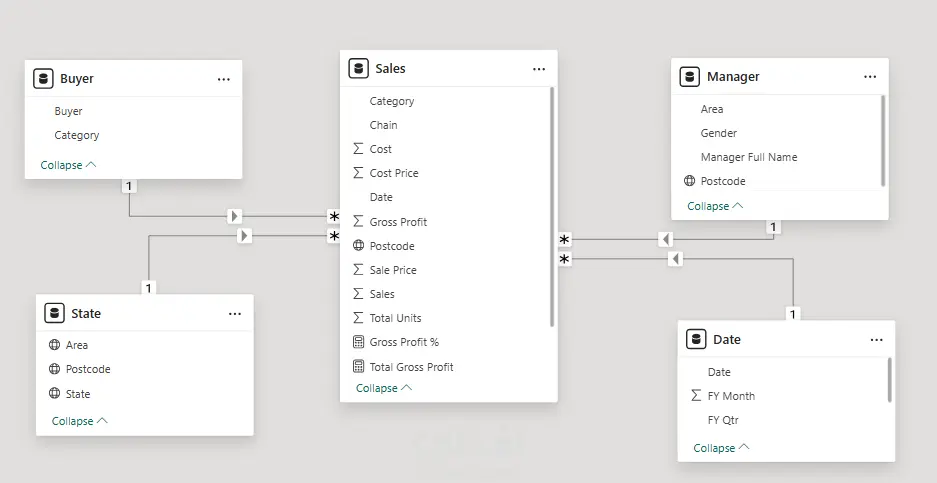Open the Sales table more options menu

(539, 69)
